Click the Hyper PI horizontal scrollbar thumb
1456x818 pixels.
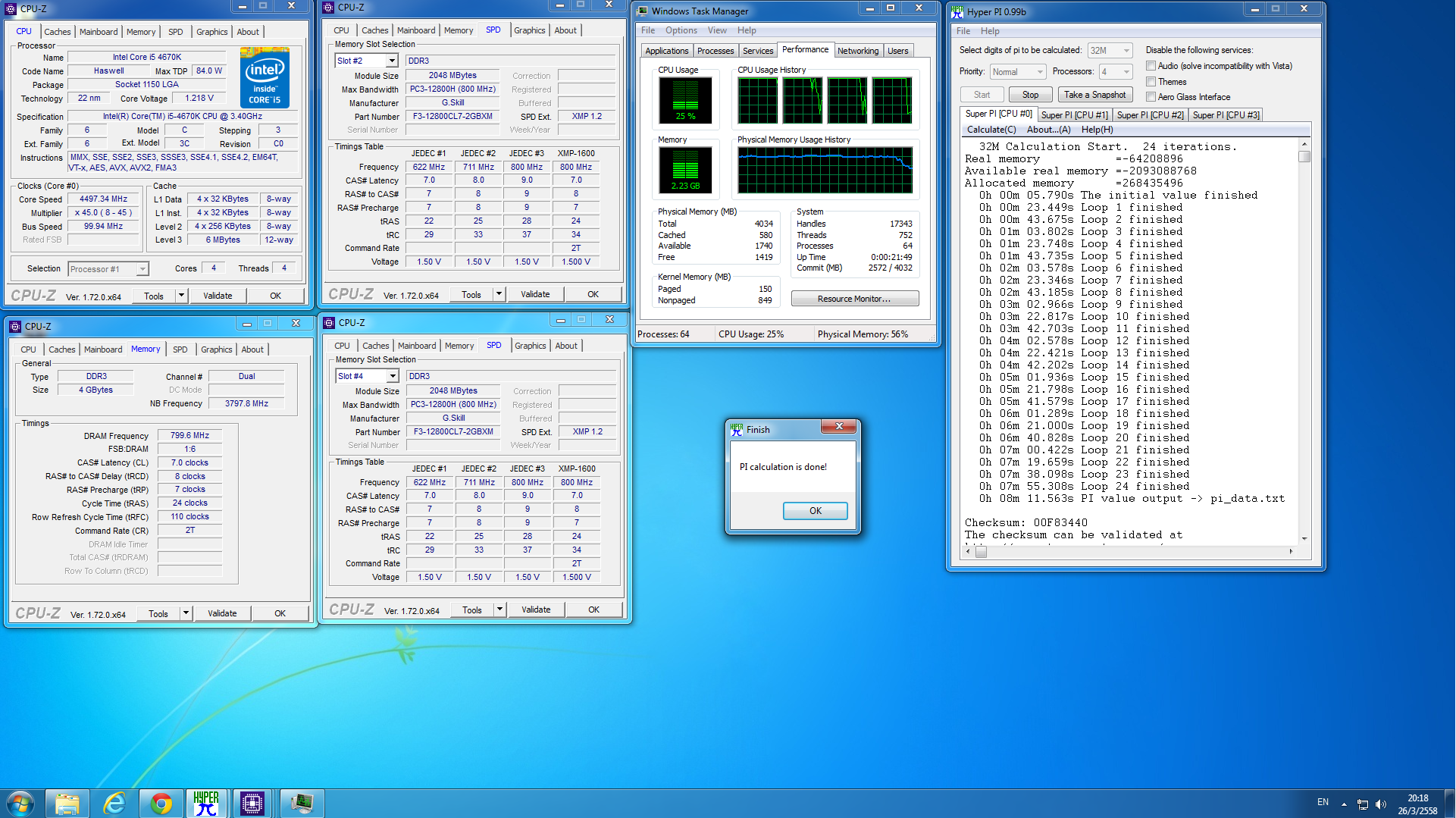point(981,552)
